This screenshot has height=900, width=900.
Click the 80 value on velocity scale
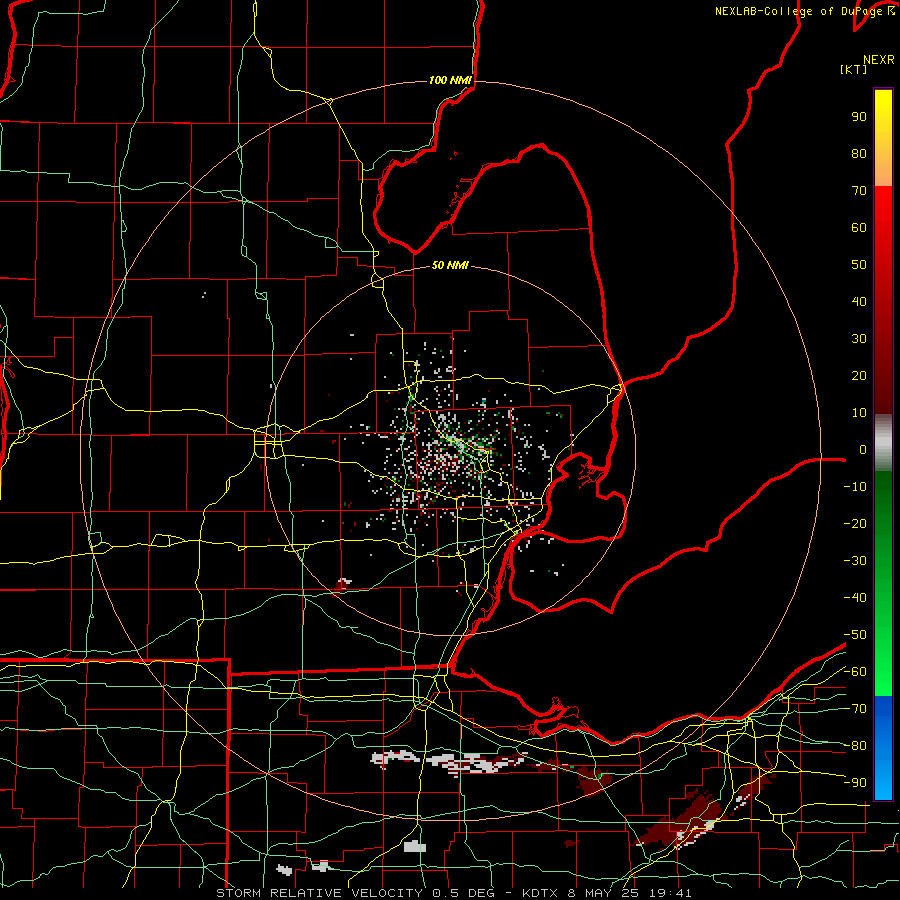[x=859, y=153]
